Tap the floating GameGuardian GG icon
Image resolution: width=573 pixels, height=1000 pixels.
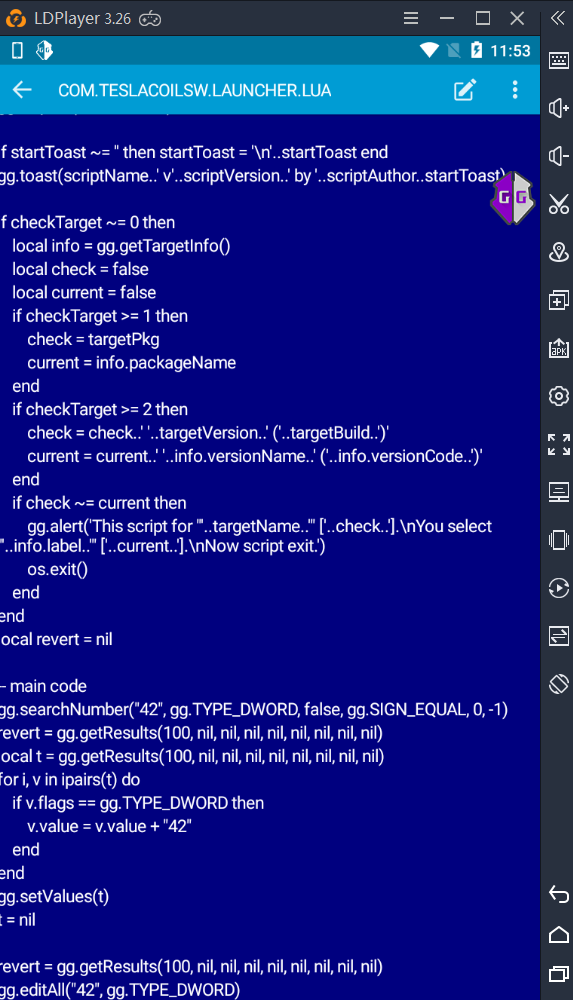(x=512, y=198)
